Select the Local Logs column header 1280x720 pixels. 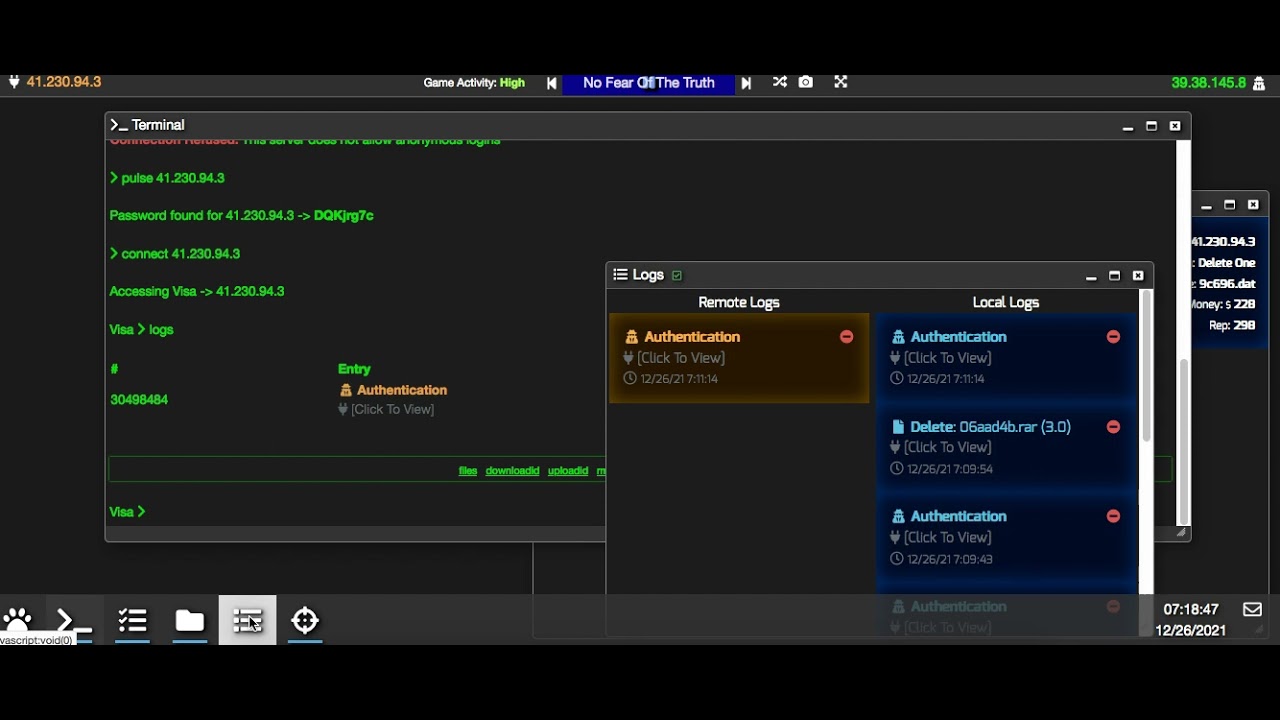pos(1006,302)
